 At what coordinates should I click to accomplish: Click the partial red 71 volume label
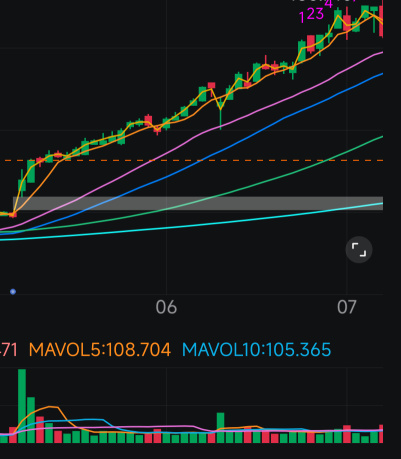[x=8, y=350]
